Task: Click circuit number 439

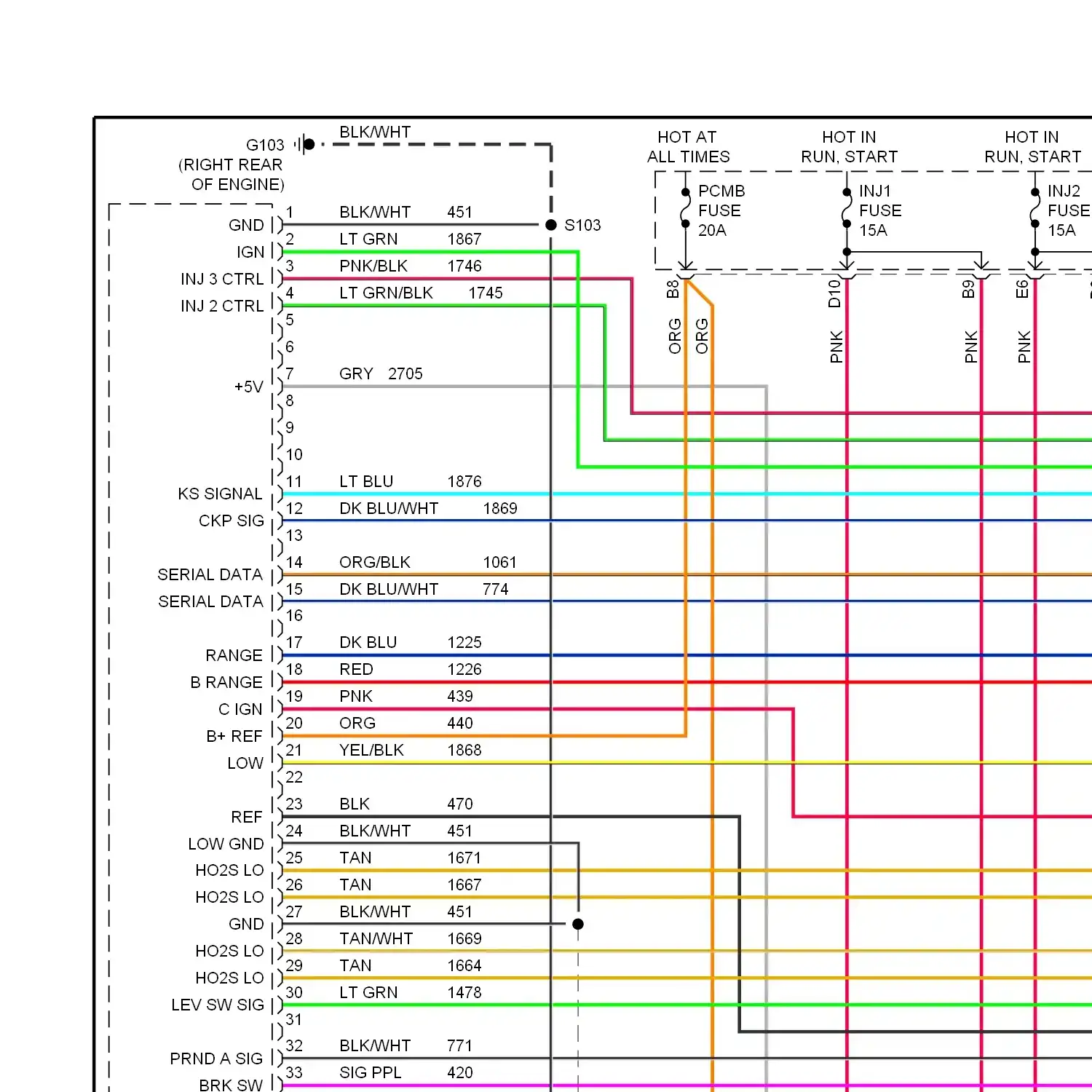Action: pos(460,696)
